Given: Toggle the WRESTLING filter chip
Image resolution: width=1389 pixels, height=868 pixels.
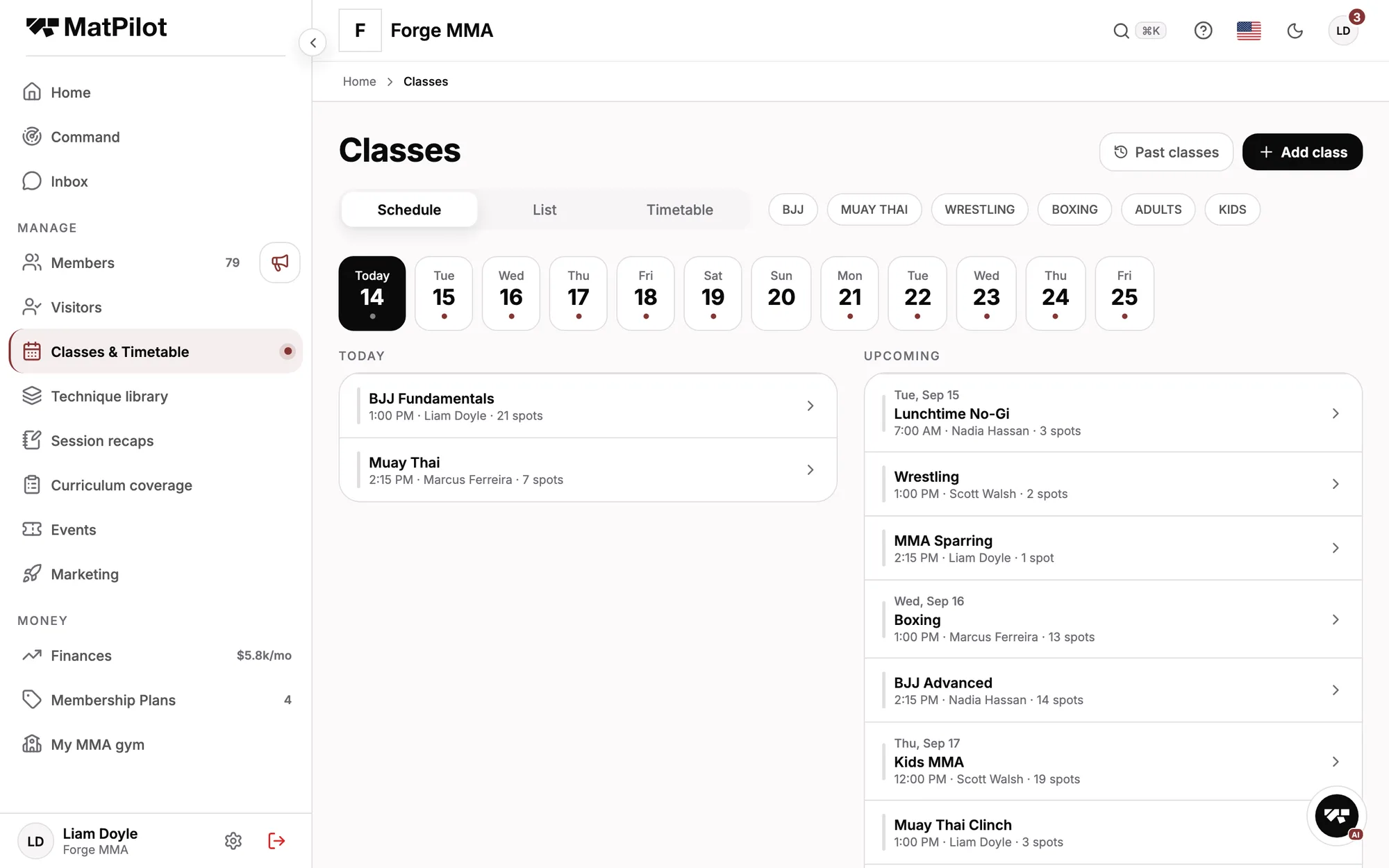Looking at the screenshot, I should click(979, 210).
